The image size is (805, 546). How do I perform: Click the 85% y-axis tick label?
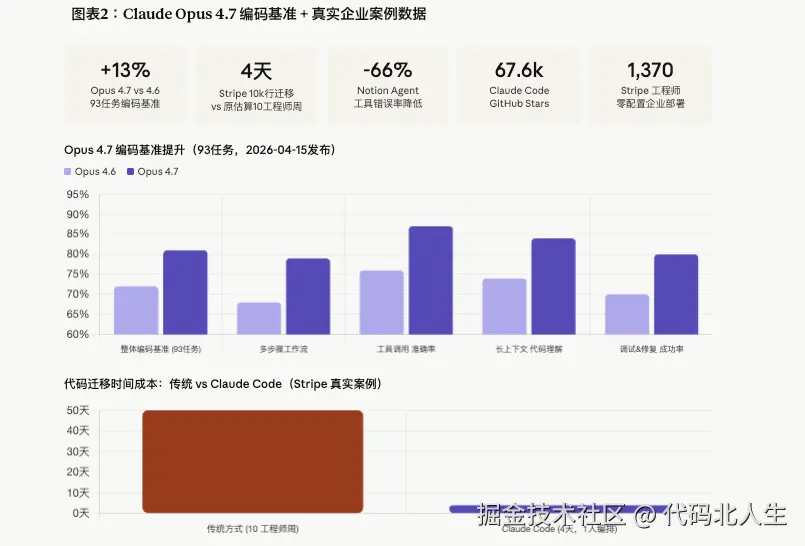point(78,234)
